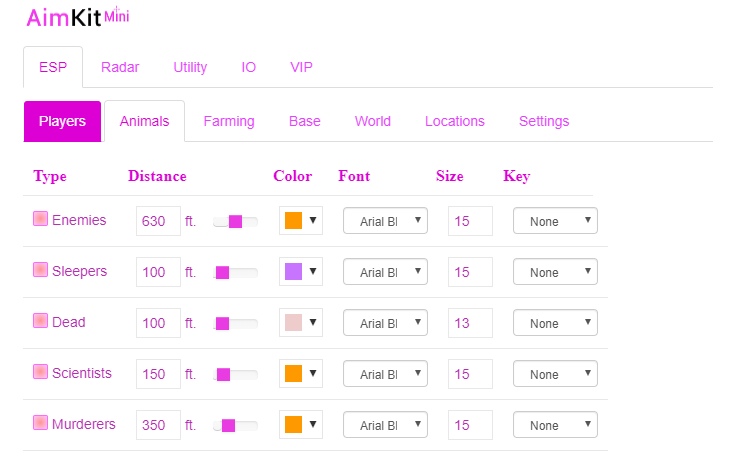
Task: Select the Settings sub-tab
Action: 544,121
